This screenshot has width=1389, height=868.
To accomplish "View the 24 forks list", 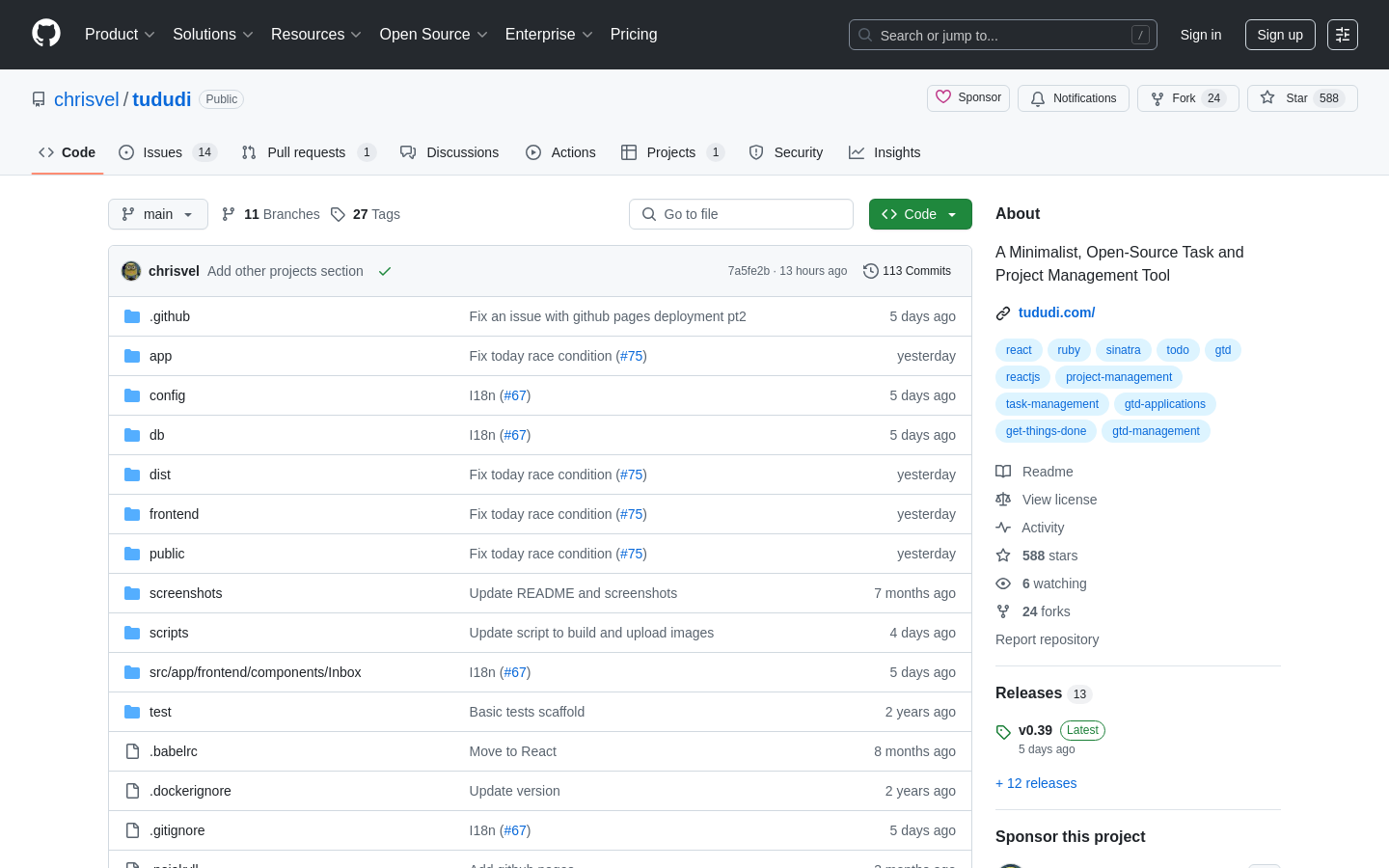I will (x=1033, y=611).
